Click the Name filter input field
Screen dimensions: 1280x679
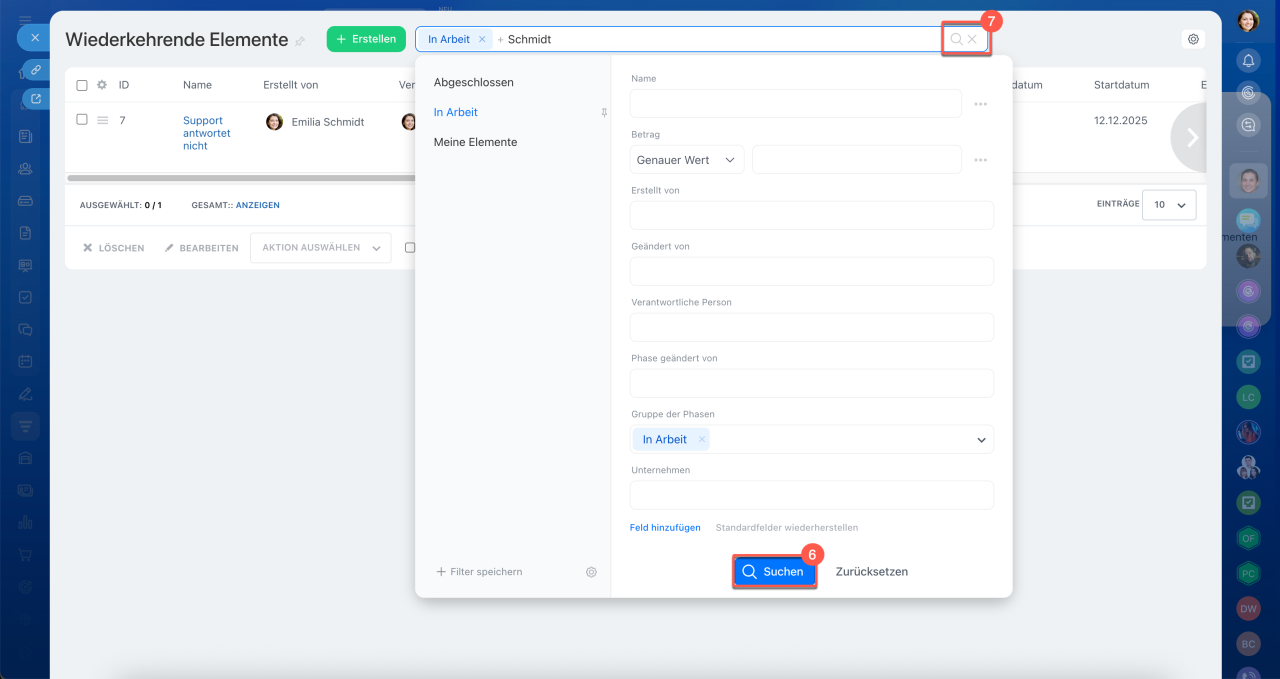coord(796,104)
